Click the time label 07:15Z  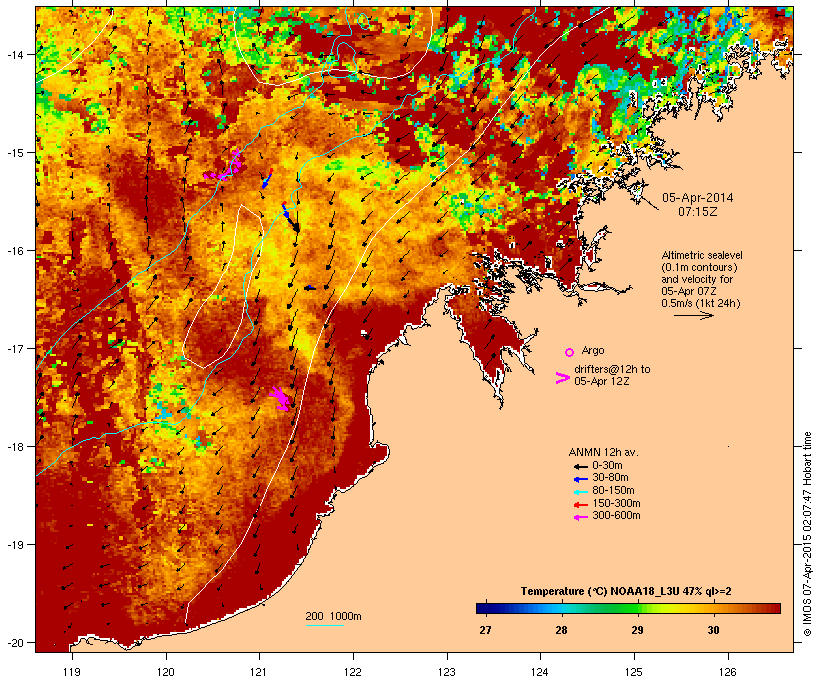(x=698, y=212)
